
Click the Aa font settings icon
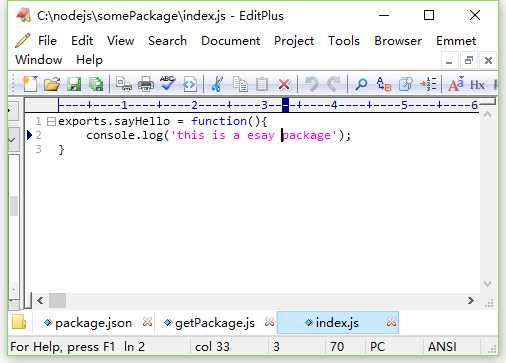[456, 84]
